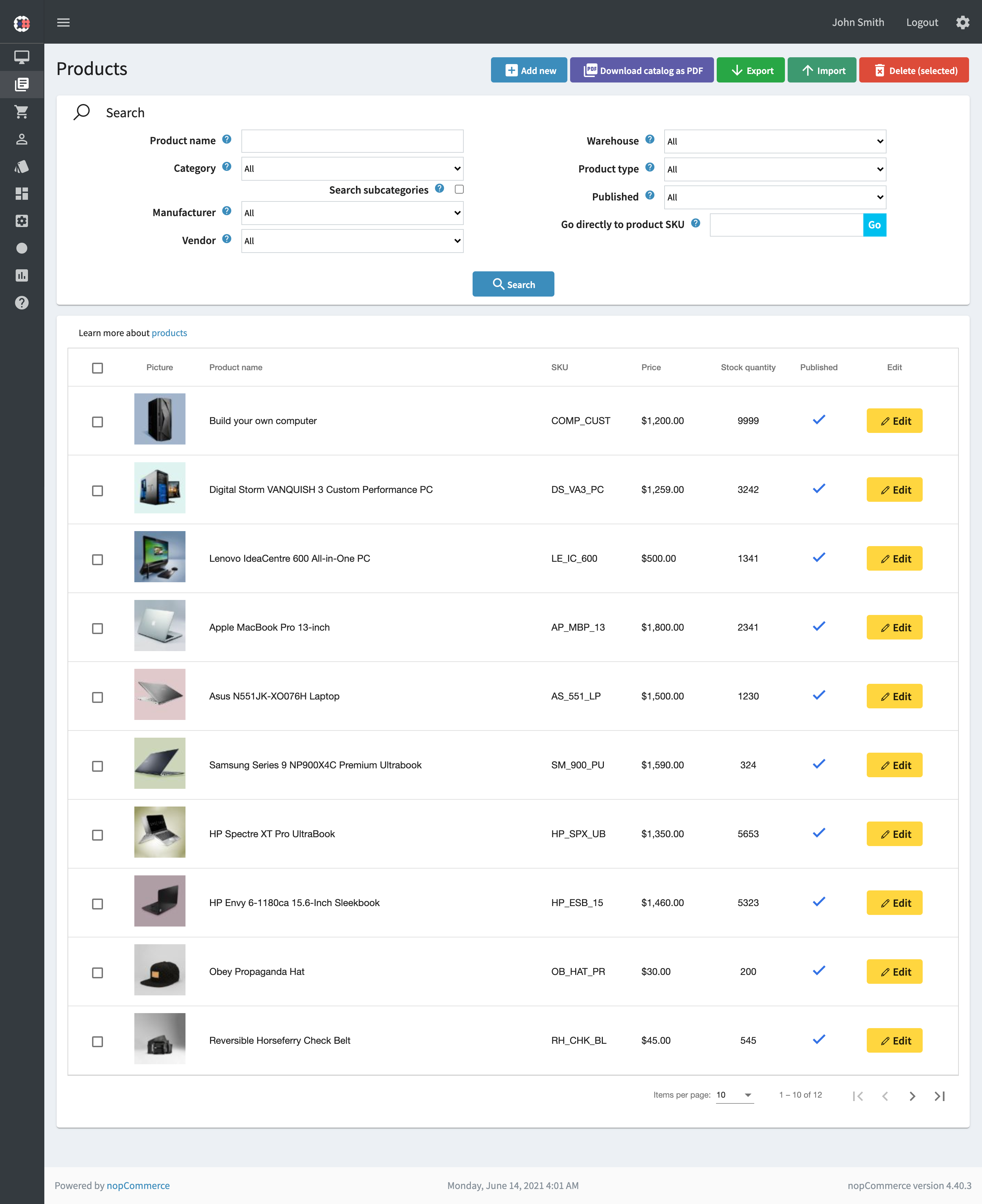Open the Published filter dropdown
The width and height of the screenshot is (982, 1204).
click(x=775, y=197)
